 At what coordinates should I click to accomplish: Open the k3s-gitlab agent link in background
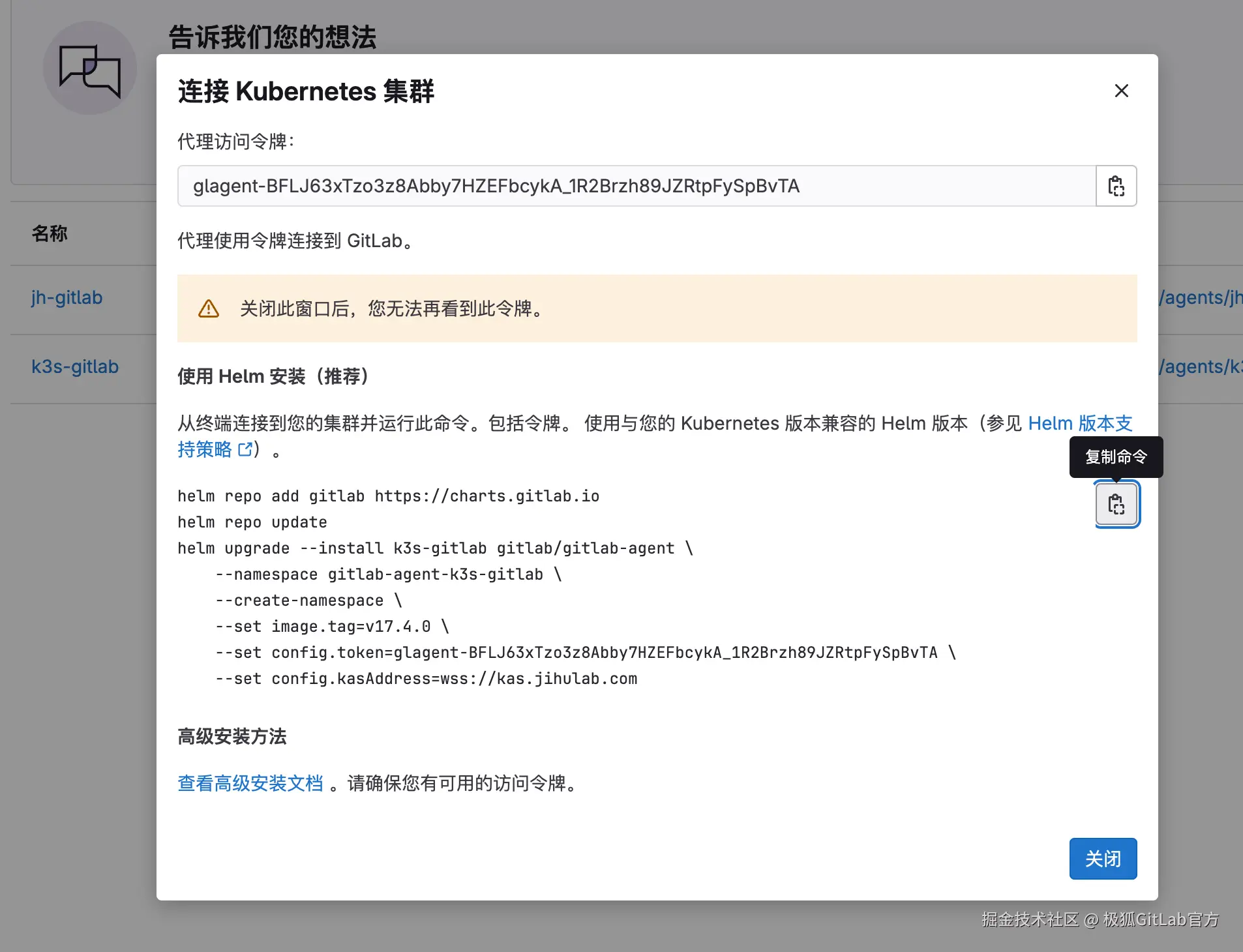pyautogui.click(x=75, y=366)
